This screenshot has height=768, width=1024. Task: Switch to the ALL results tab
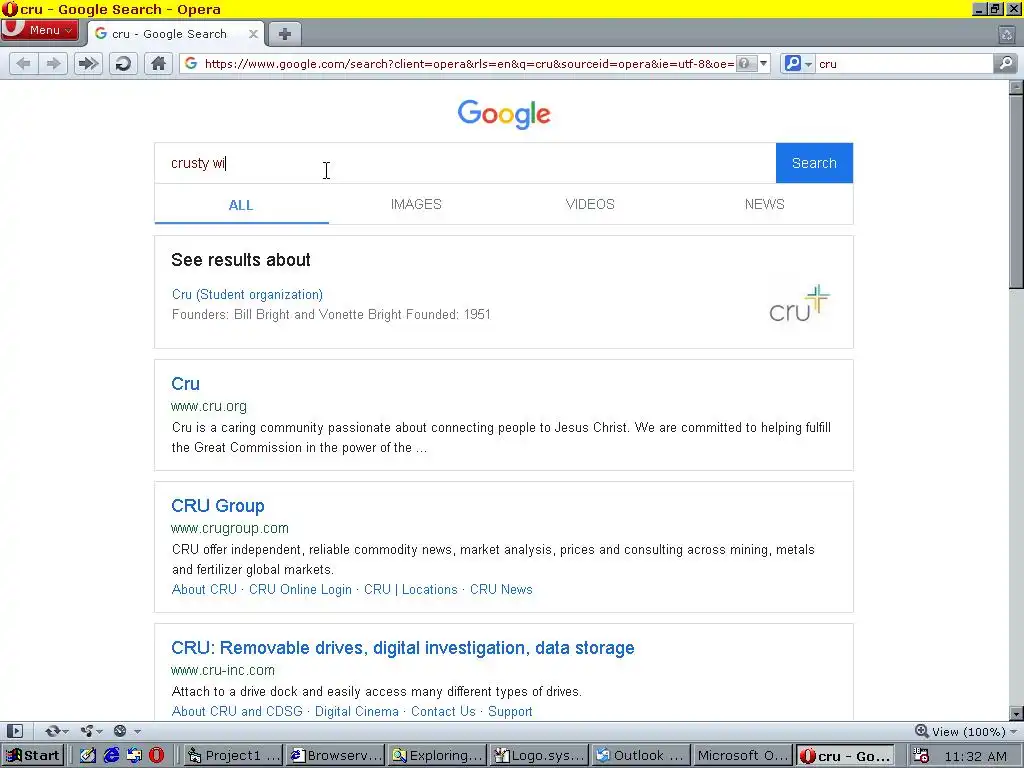coord(241,205)
